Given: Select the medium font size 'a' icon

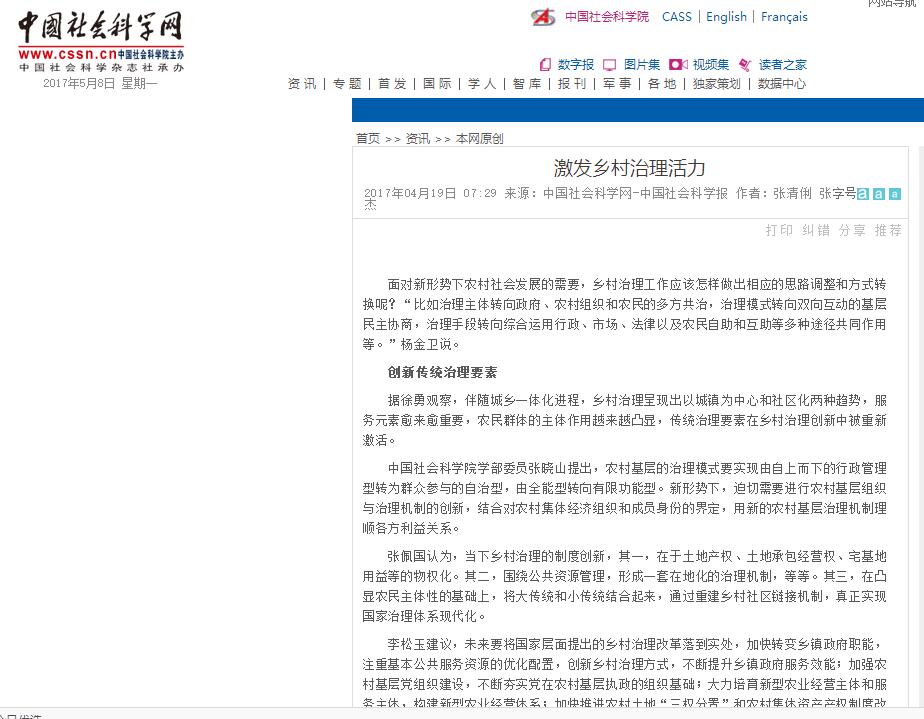Looking at the screenshot, I should [x=879, y=194].
